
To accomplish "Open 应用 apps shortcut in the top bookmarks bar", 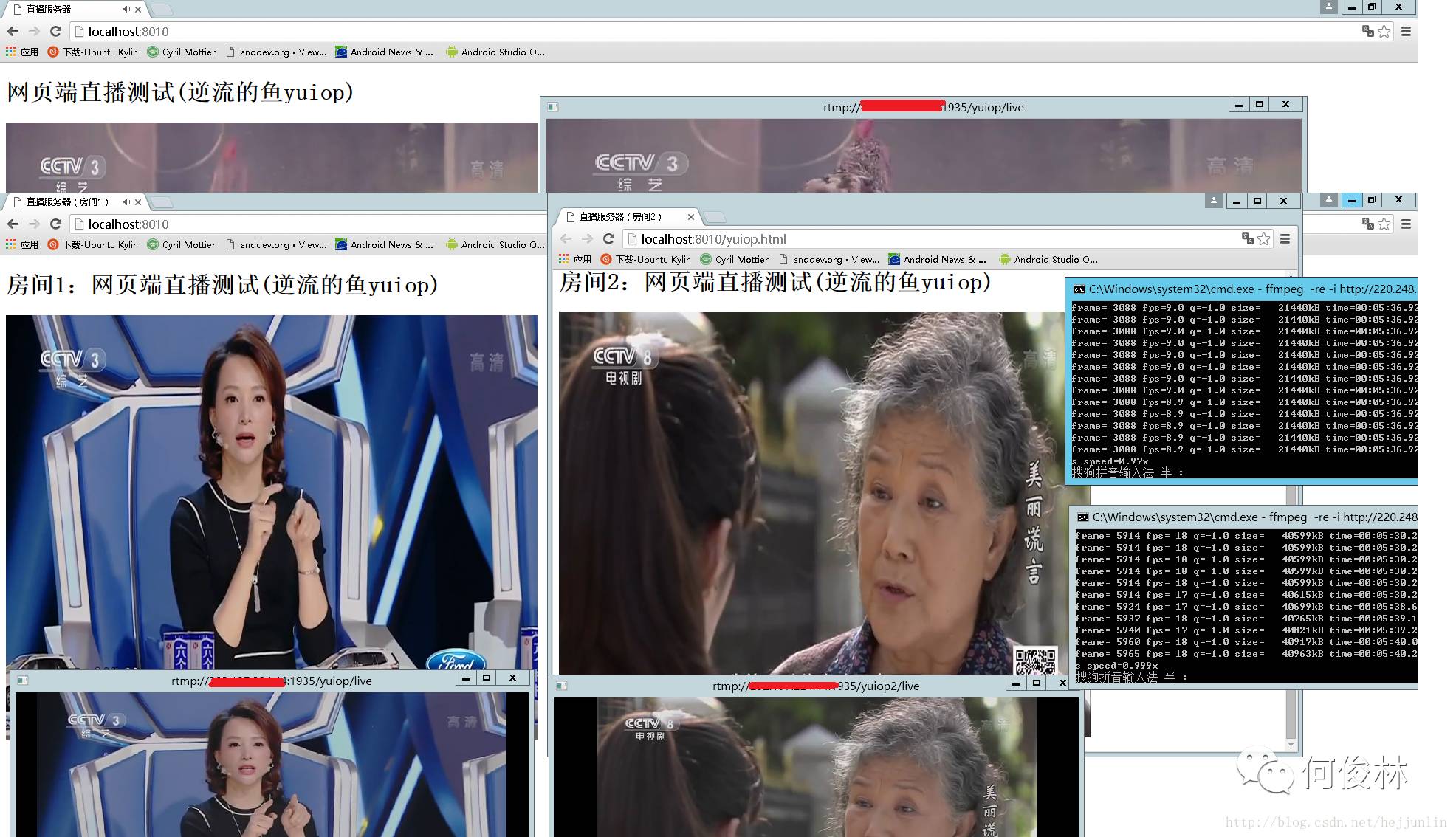I will 22,52.
